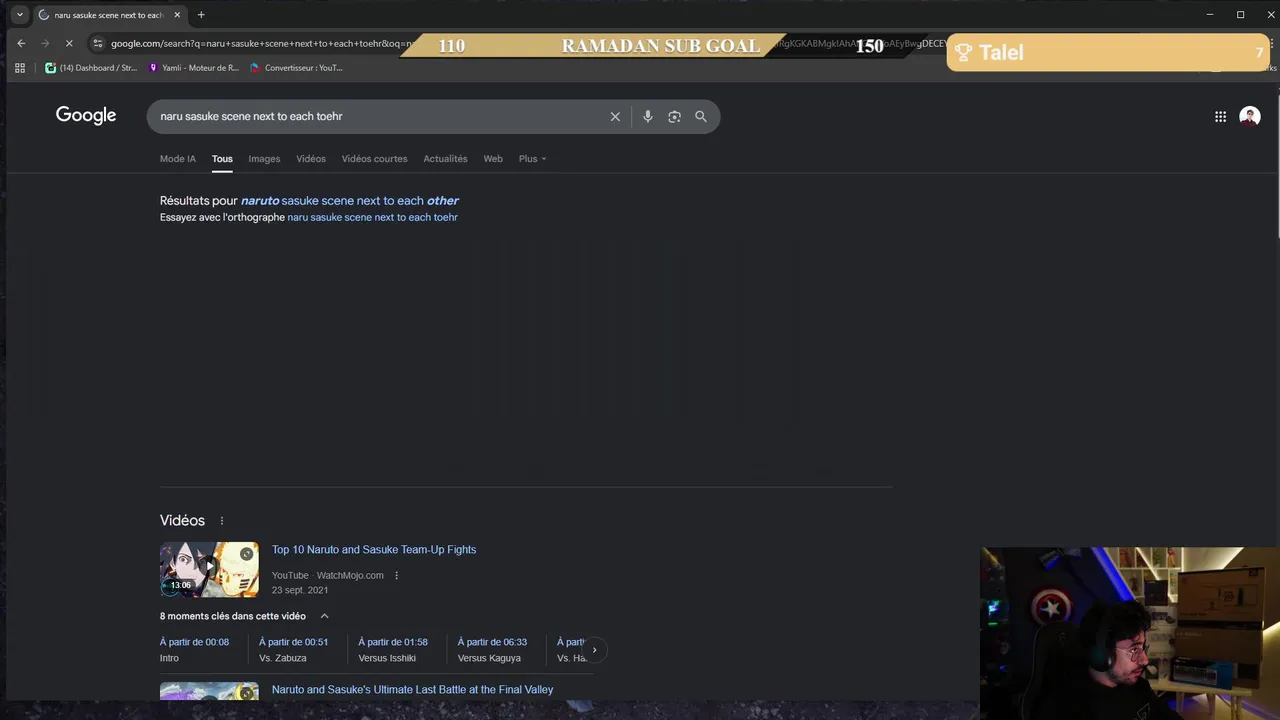Focus the Google search input field
This screenshot has width=1280, height=720.
coord(380,117)
